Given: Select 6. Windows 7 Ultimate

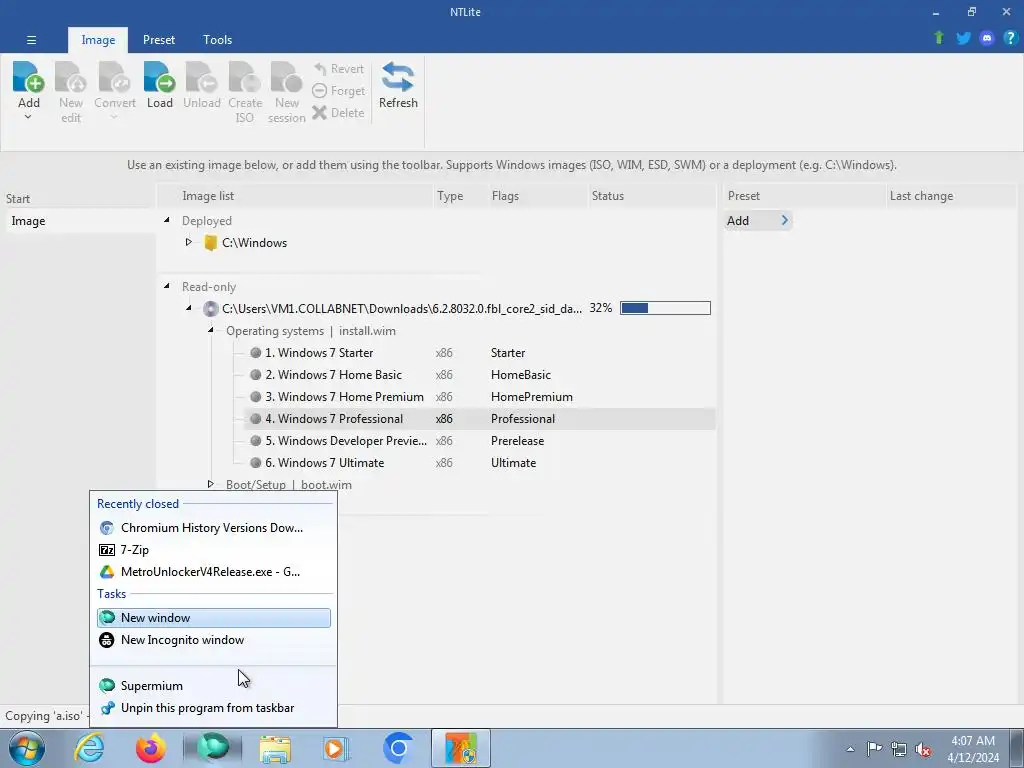Looking at the screenshot, I should coord(480,463).
